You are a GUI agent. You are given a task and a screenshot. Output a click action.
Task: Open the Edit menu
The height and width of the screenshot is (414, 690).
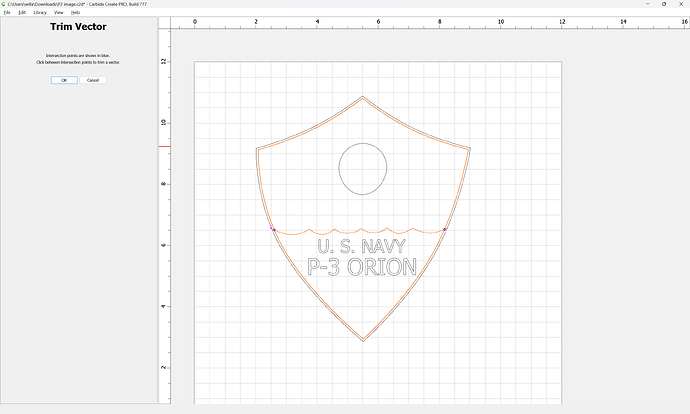(x=21, y=12)
